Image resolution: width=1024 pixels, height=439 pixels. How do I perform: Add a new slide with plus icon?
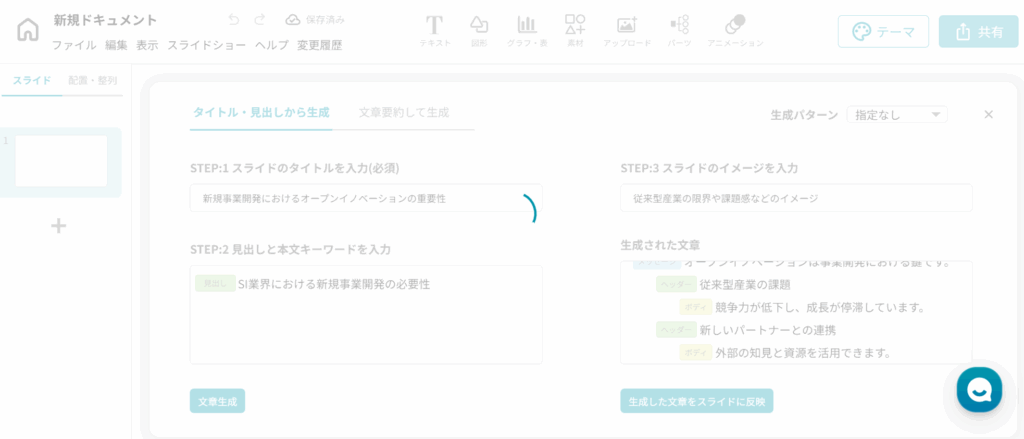59,226
